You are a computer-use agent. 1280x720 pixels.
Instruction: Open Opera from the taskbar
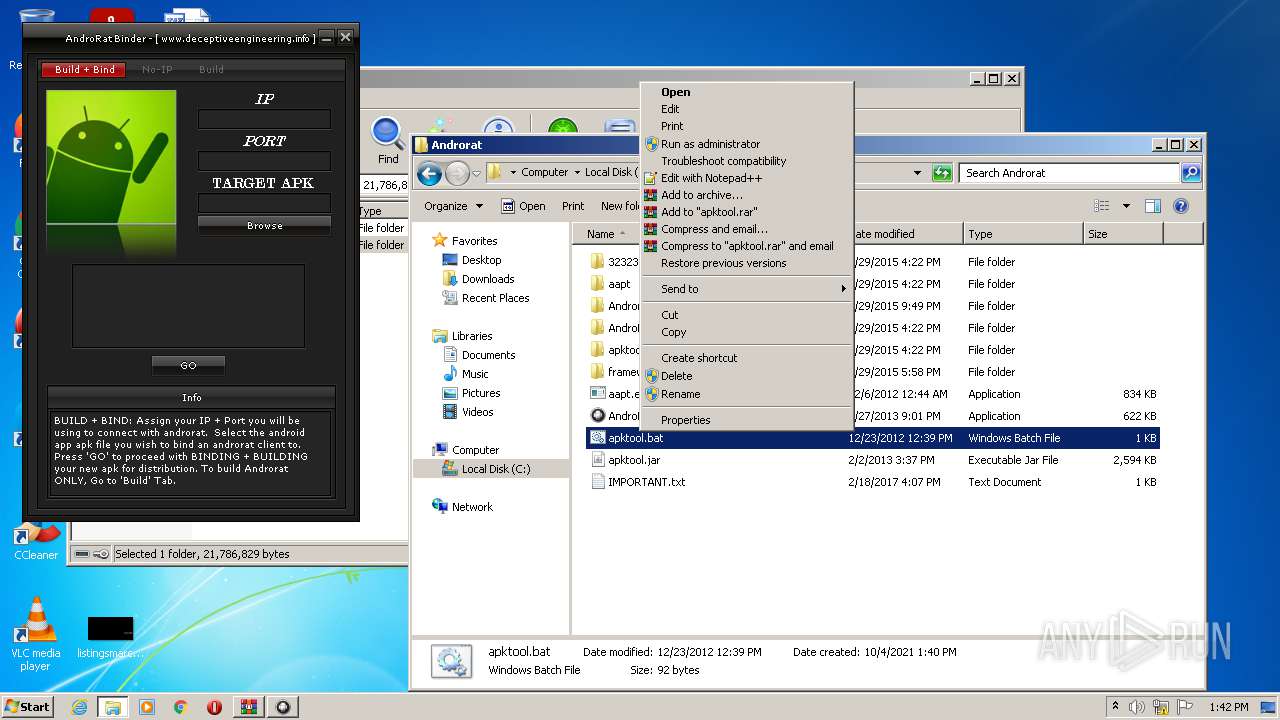(215, 707)
